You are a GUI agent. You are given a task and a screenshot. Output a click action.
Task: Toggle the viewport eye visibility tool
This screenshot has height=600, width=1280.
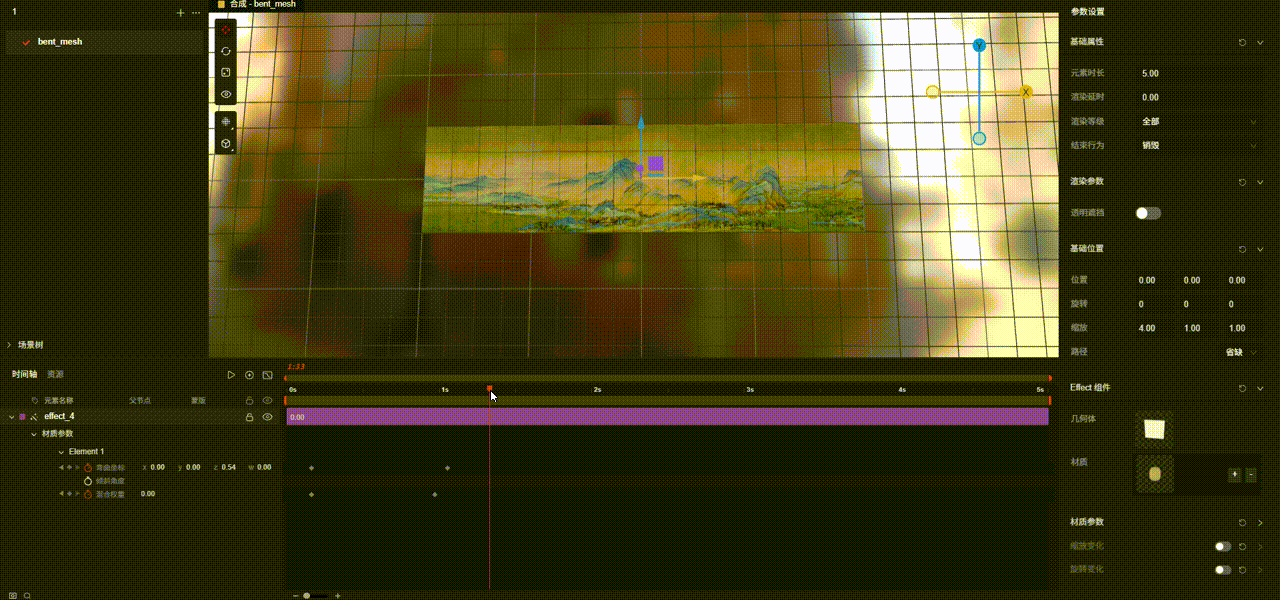226,95
